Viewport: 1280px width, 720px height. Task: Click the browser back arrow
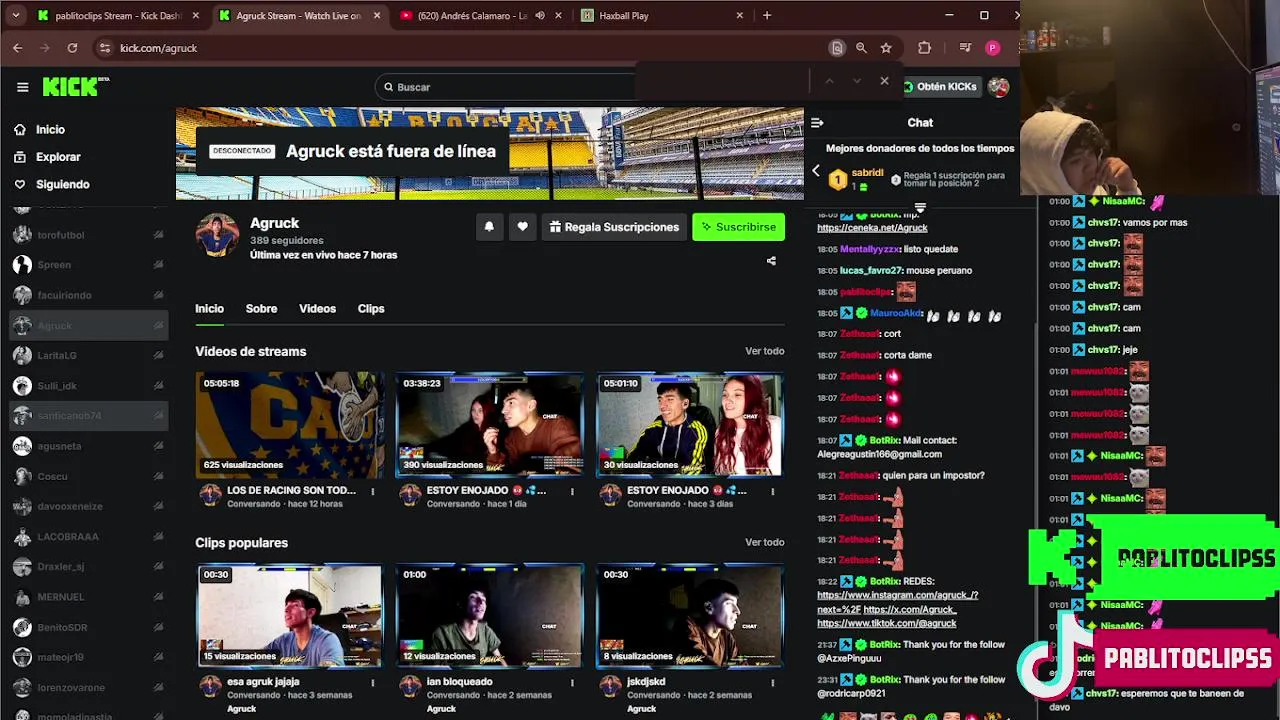click(17, 48)
